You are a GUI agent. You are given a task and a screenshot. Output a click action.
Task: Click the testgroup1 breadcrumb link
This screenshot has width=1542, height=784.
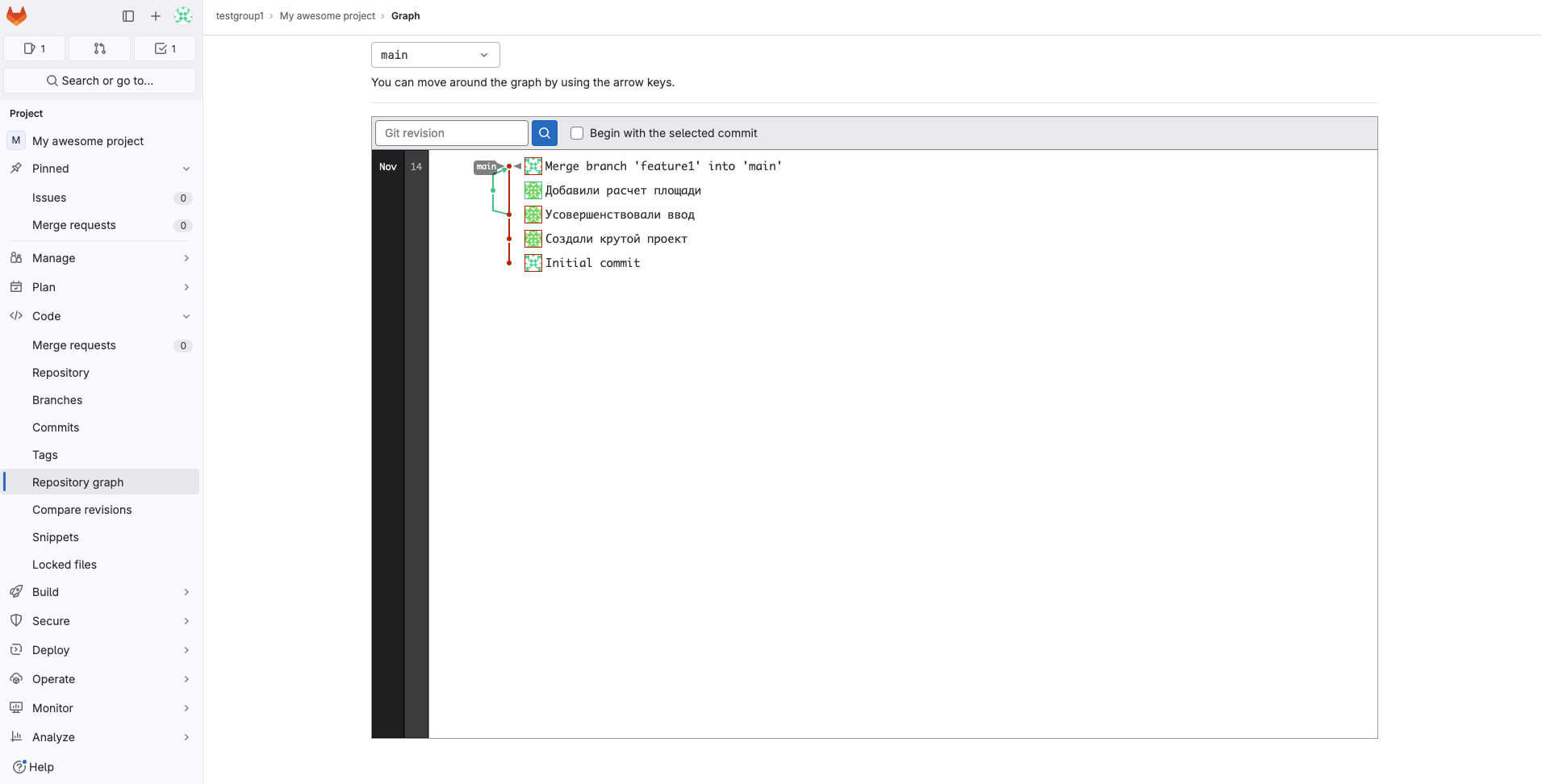240,16
